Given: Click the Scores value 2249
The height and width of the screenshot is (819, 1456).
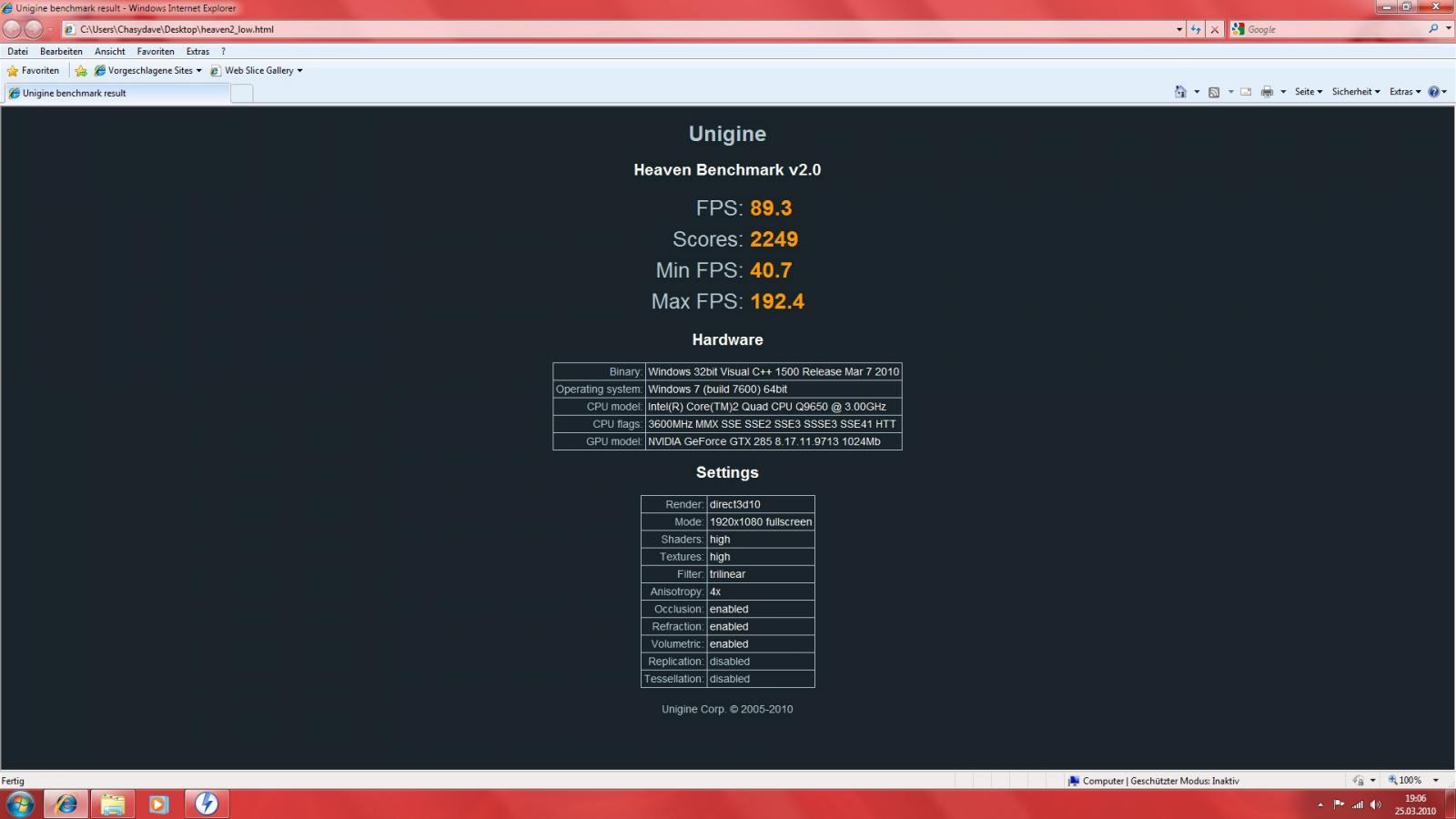Looking at the screenshot, I should (x=773, y=239).
